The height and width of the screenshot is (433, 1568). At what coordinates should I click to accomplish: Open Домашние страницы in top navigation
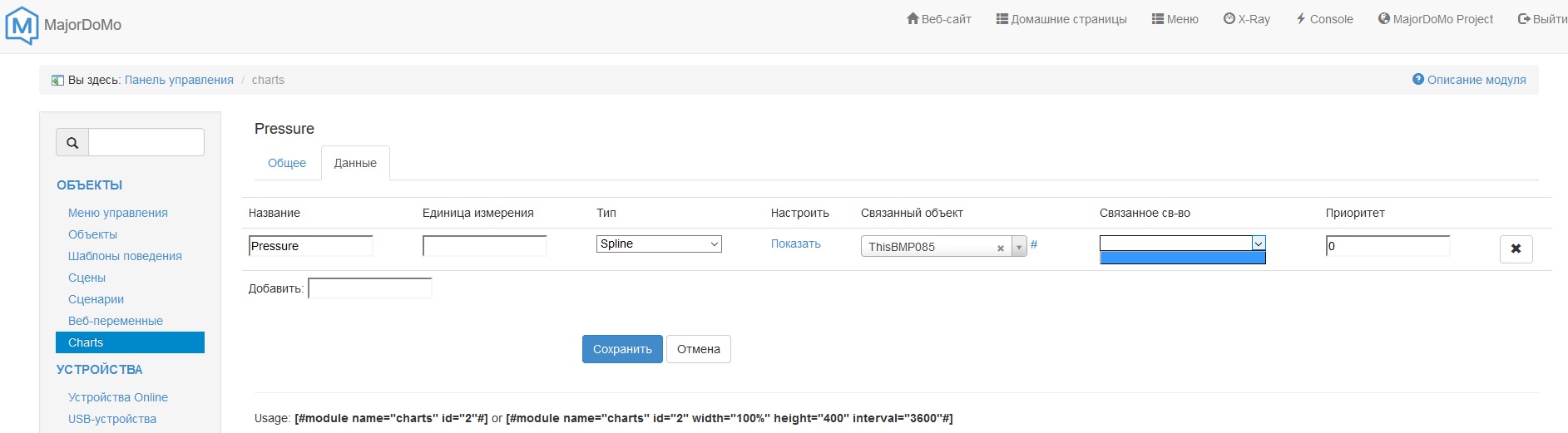(1061, 19)
